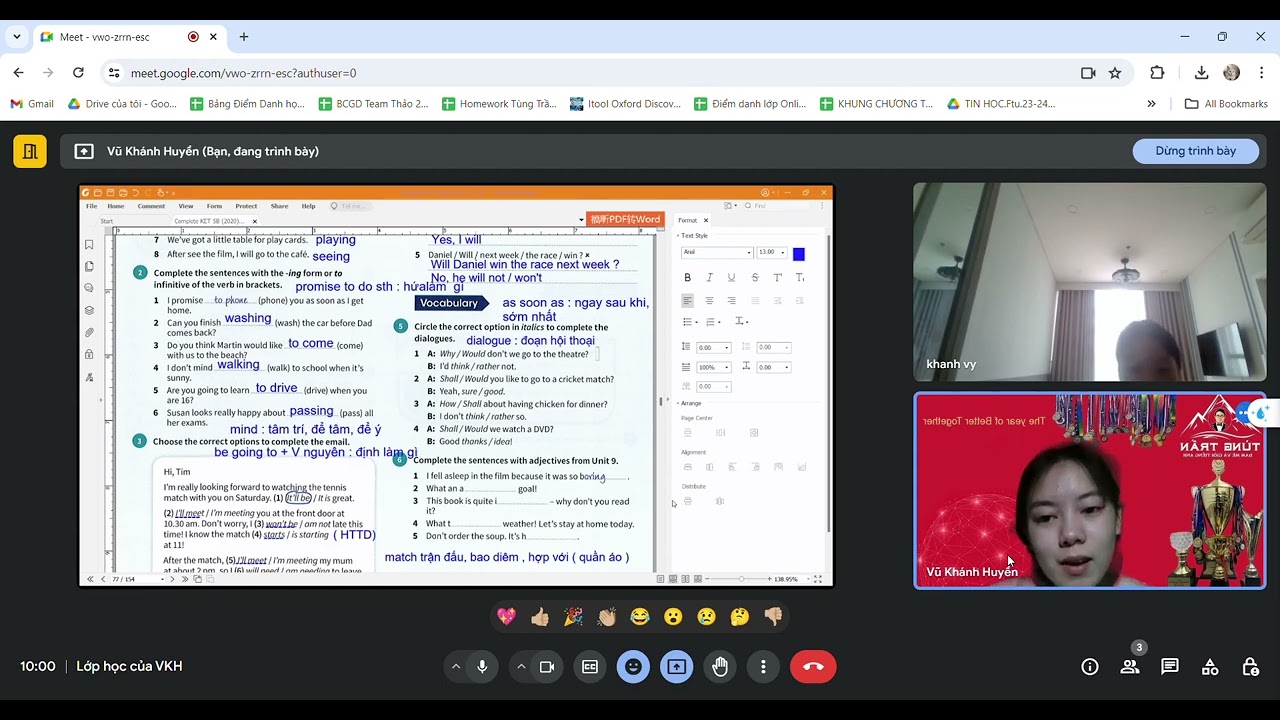
Task: Send the clapping hands reaction
Action: (x=607, y=617)
